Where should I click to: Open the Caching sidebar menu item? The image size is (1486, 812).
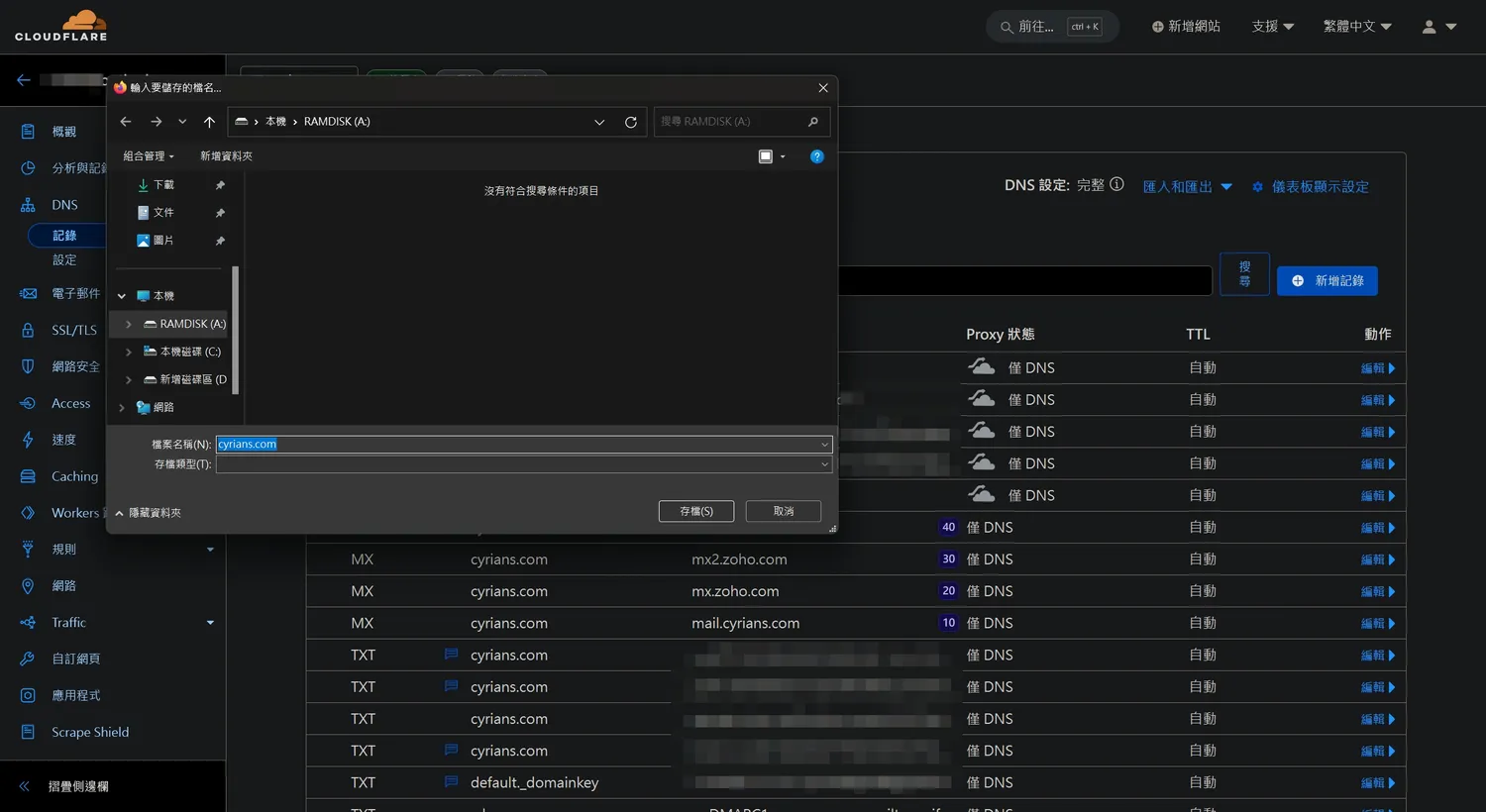74,476
